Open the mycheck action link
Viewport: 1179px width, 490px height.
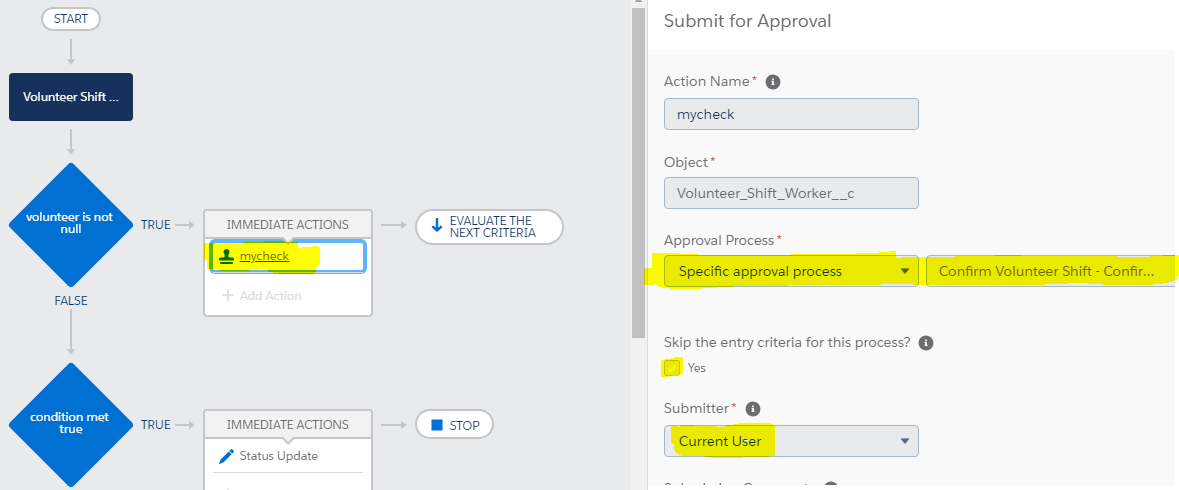(x=264, y=256)
